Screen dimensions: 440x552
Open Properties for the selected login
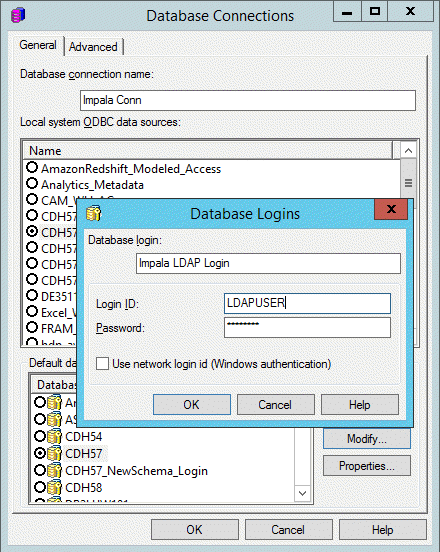click(367, 466)
